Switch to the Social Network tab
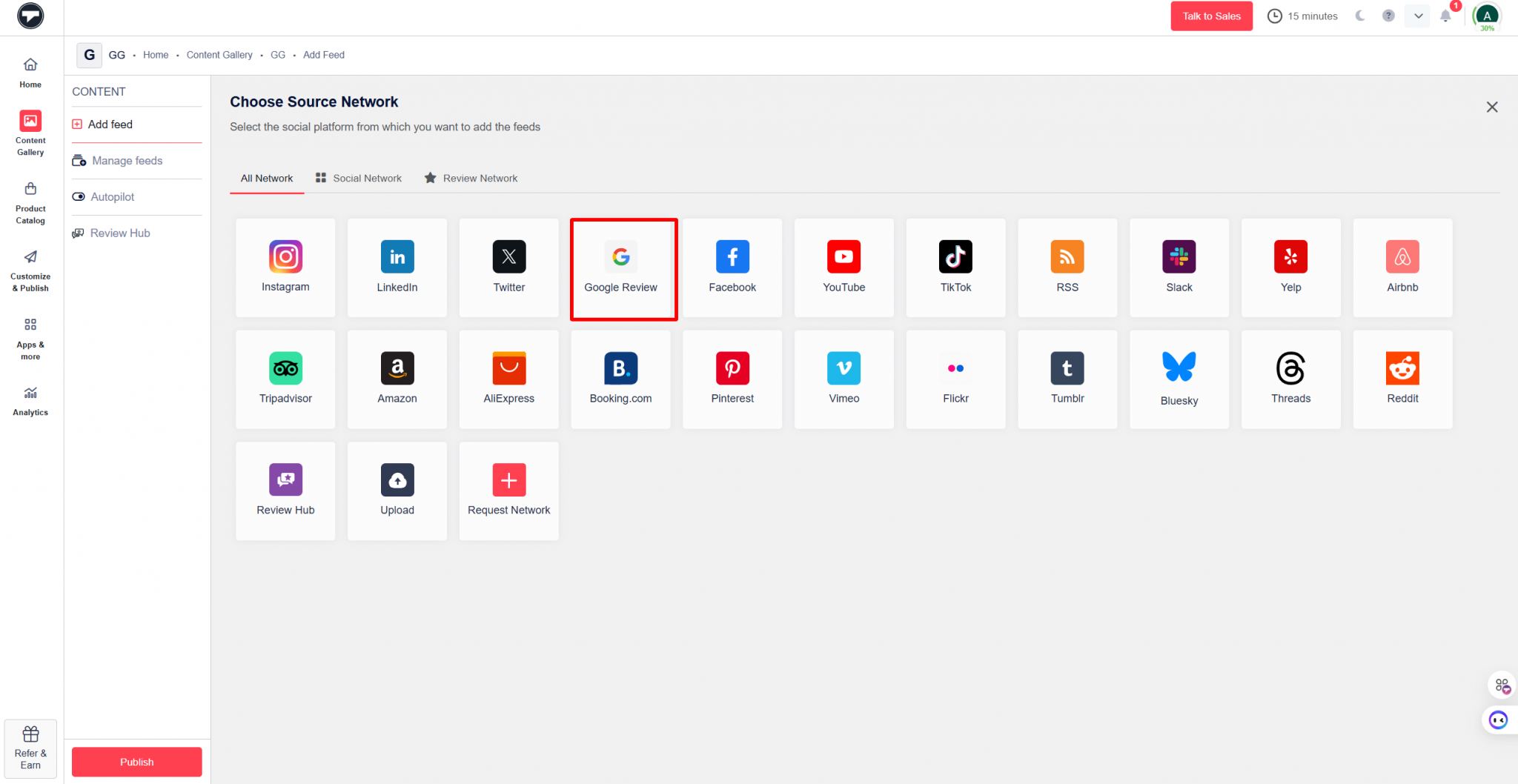 (358, 178)
